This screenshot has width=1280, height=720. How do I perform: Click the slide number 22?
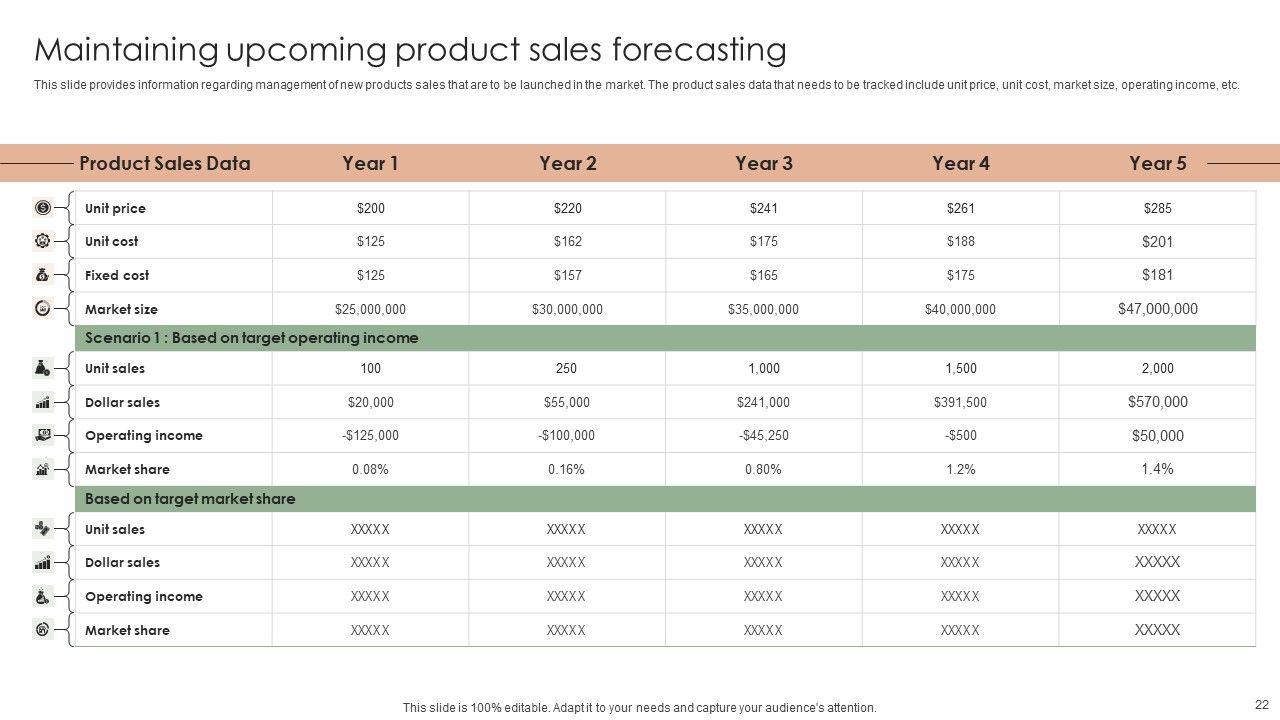coord(1261,704)
